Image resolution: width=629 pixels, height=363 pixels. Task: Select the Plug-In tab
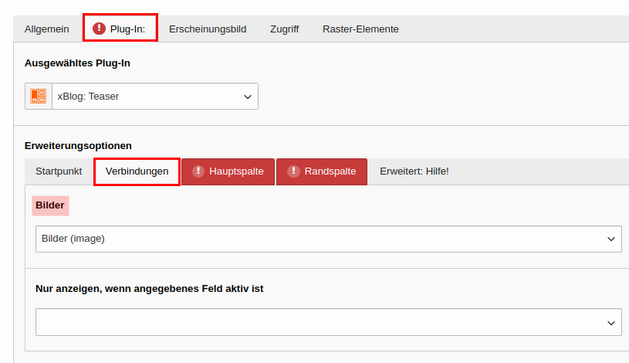click(x=120, y=27)
